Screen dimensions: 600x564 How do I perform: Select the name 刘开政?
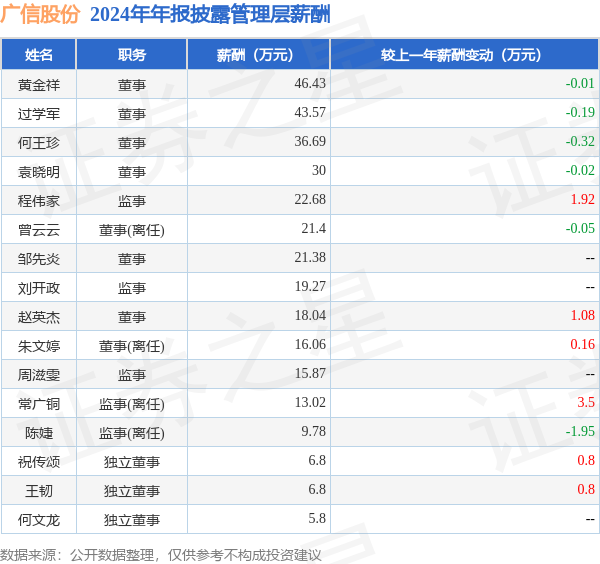click(x=39, y=288)
